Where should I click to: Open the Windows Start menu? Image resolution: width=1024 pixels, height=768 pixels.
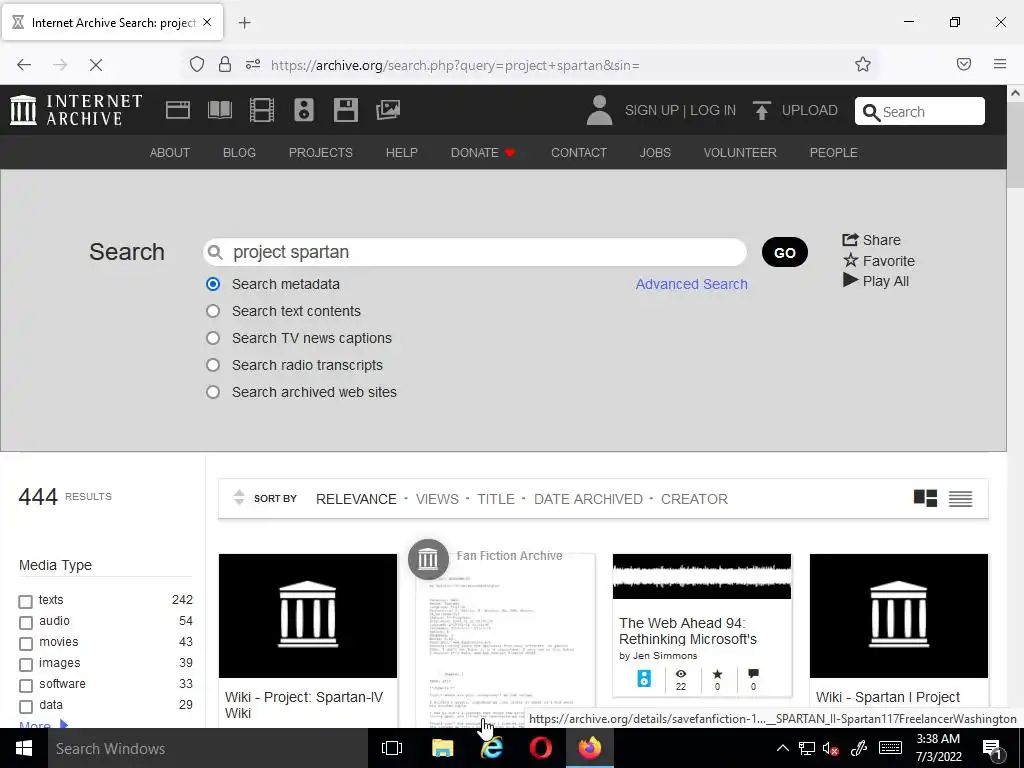[24, 748]
